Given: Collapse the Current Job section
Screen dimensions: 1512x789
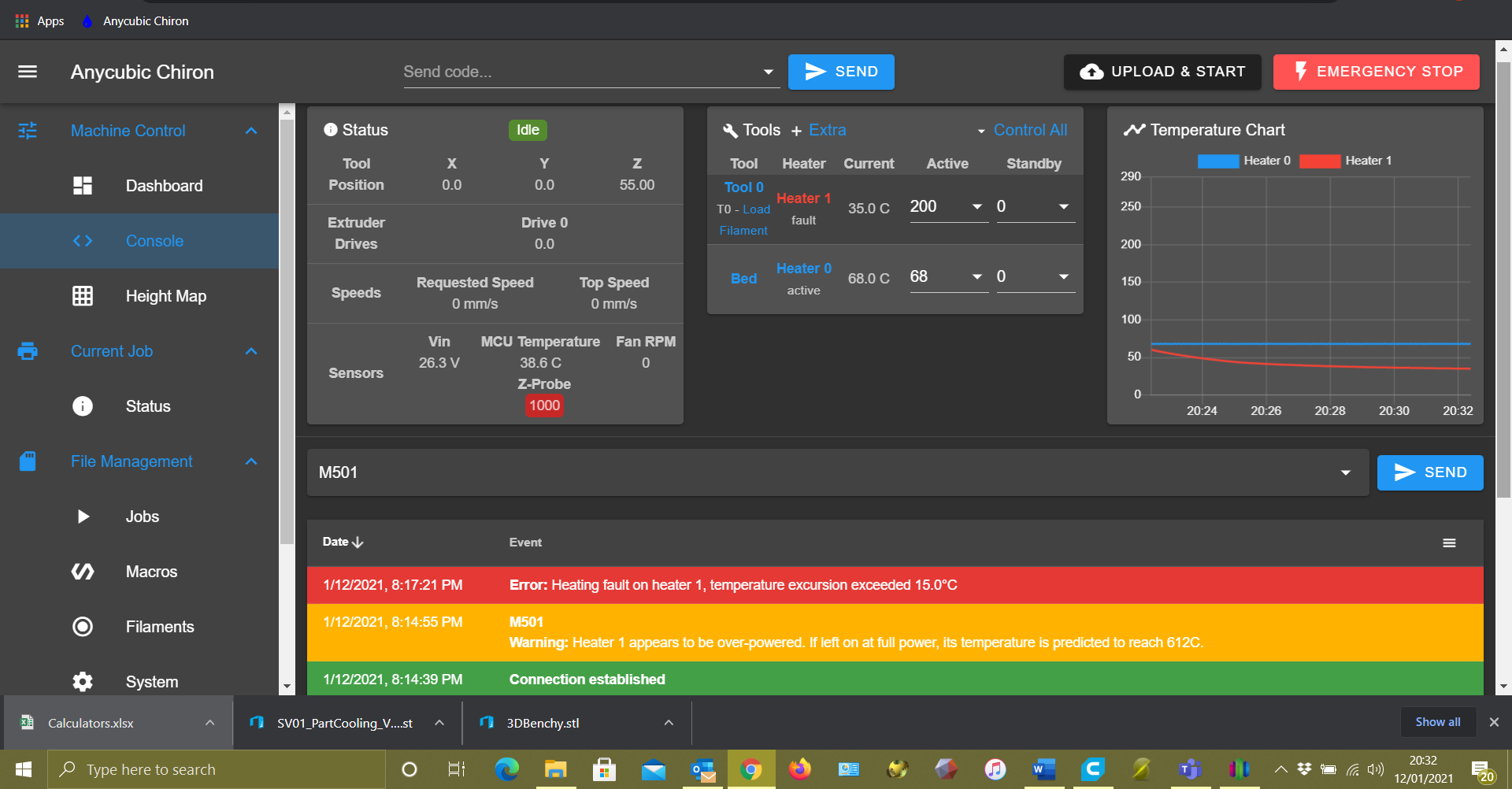Looking at the screenshot, I should pos(251,351).
